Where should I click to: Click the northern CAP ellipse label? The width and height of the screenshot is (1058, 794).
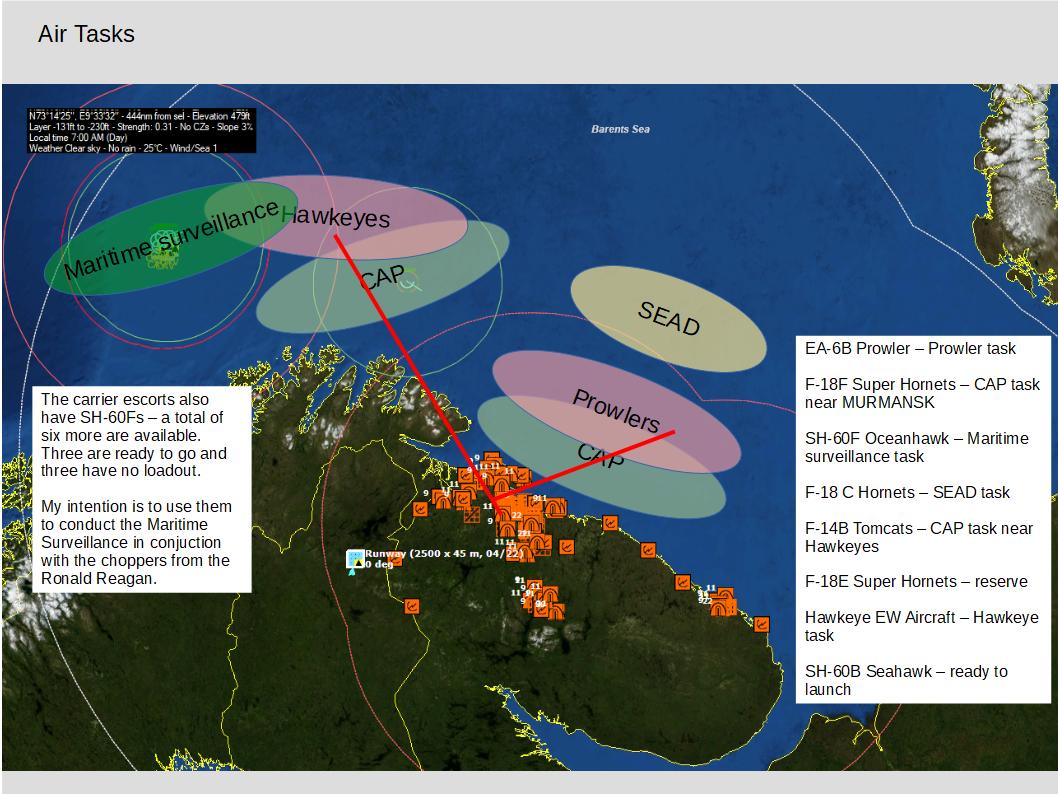(382, 277)
